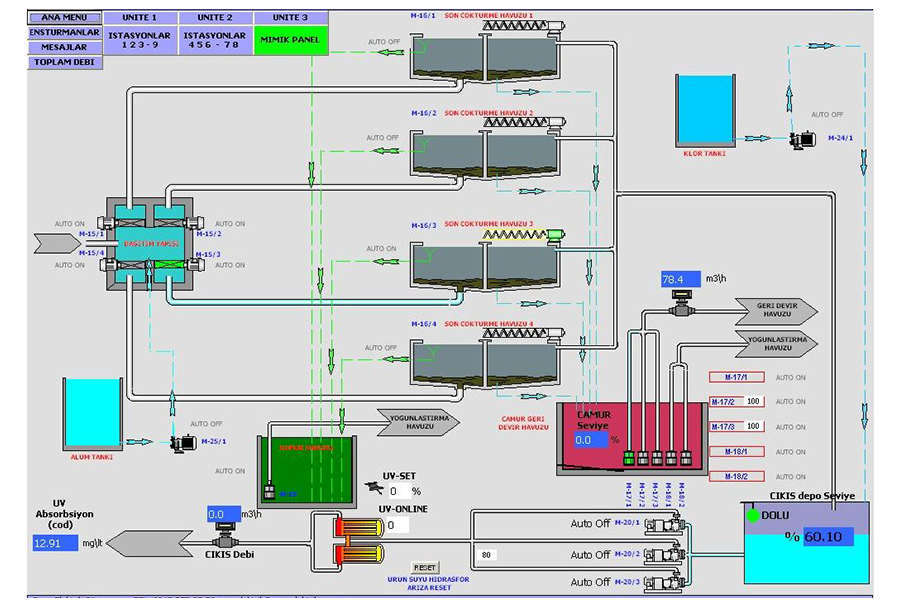
Task: Click the KLOR TANKI tank graphic
Action: [705, 110]
